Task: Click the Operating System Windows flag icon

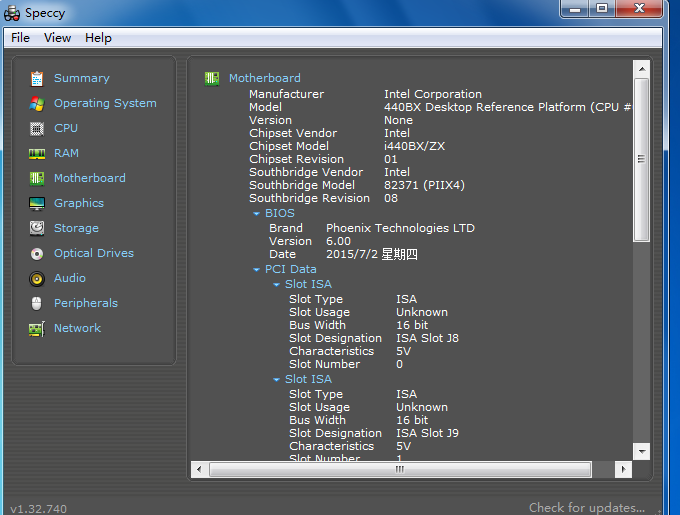Action: tap(37, 104)
